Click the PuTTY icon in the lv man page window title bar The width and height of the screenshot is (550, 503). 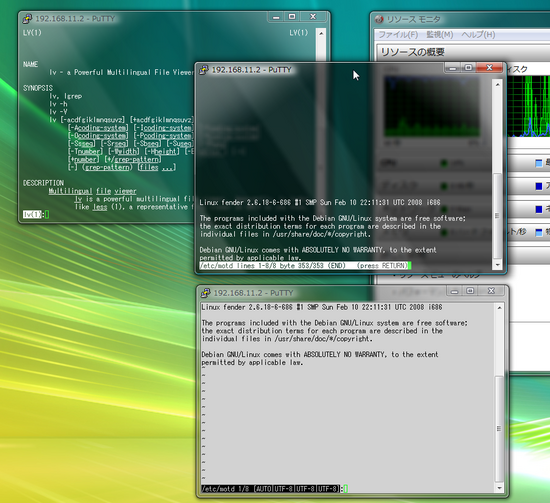tap(27, 19)
